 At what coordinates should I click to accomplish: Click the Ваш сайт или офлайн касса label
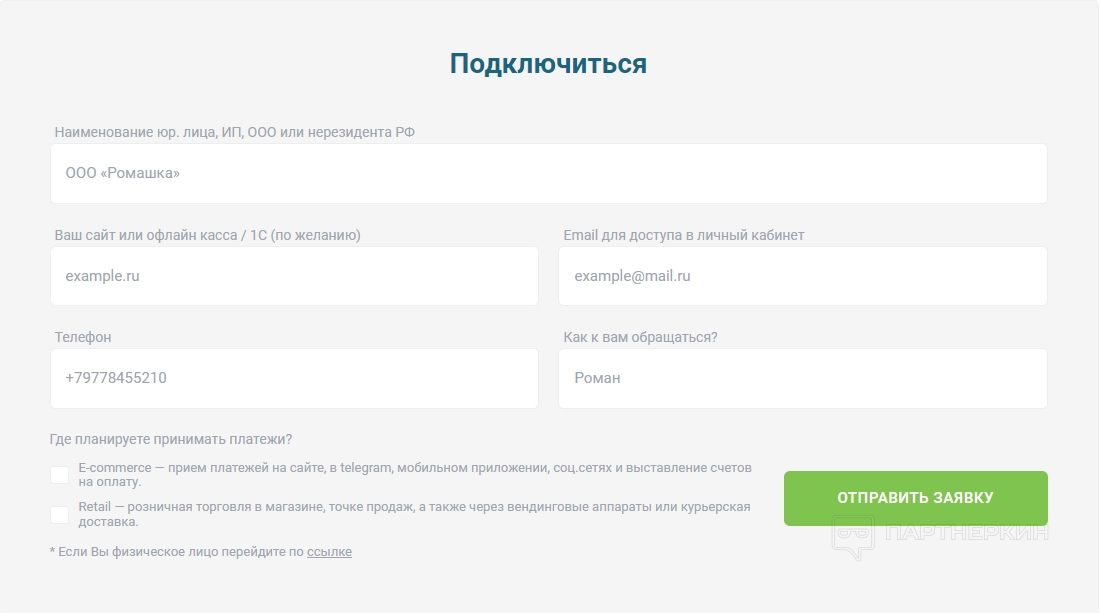coord(207,235)
